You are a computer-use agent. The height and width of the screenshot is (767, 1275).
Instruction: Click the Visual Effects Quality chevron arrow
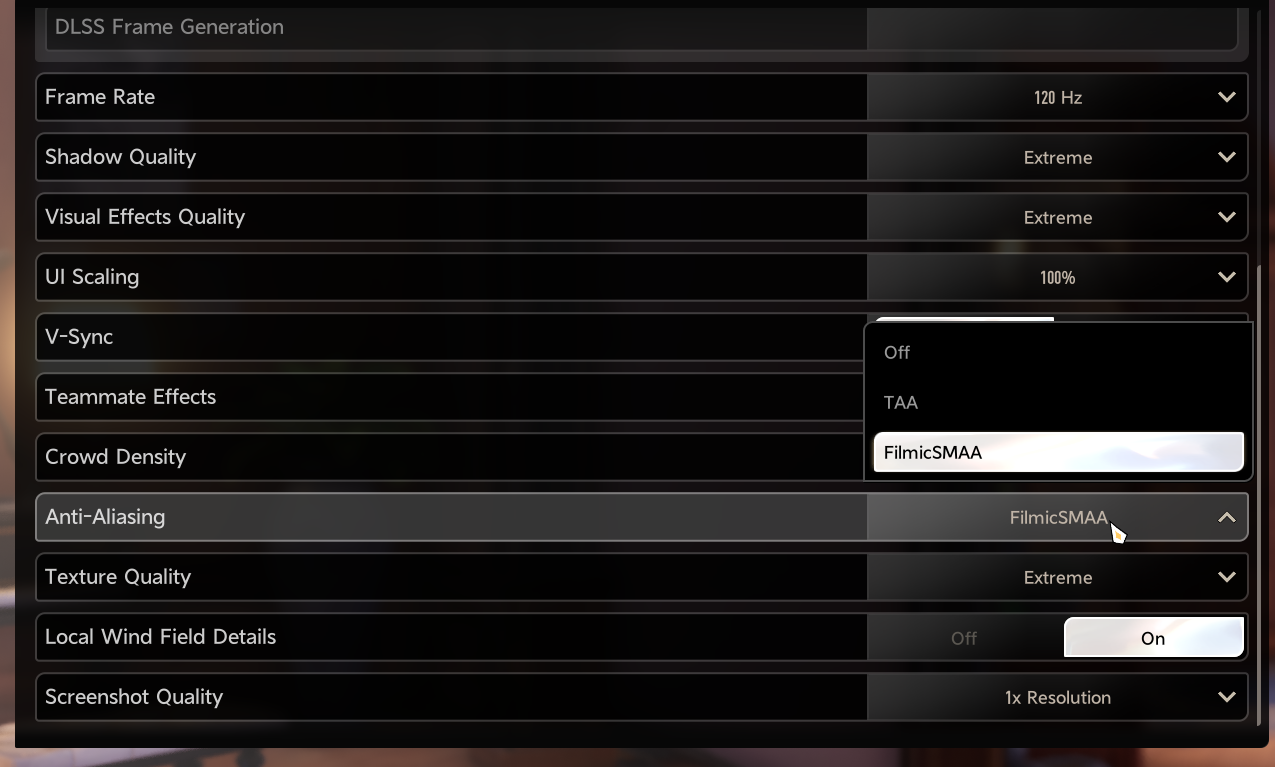(1226, 217)
